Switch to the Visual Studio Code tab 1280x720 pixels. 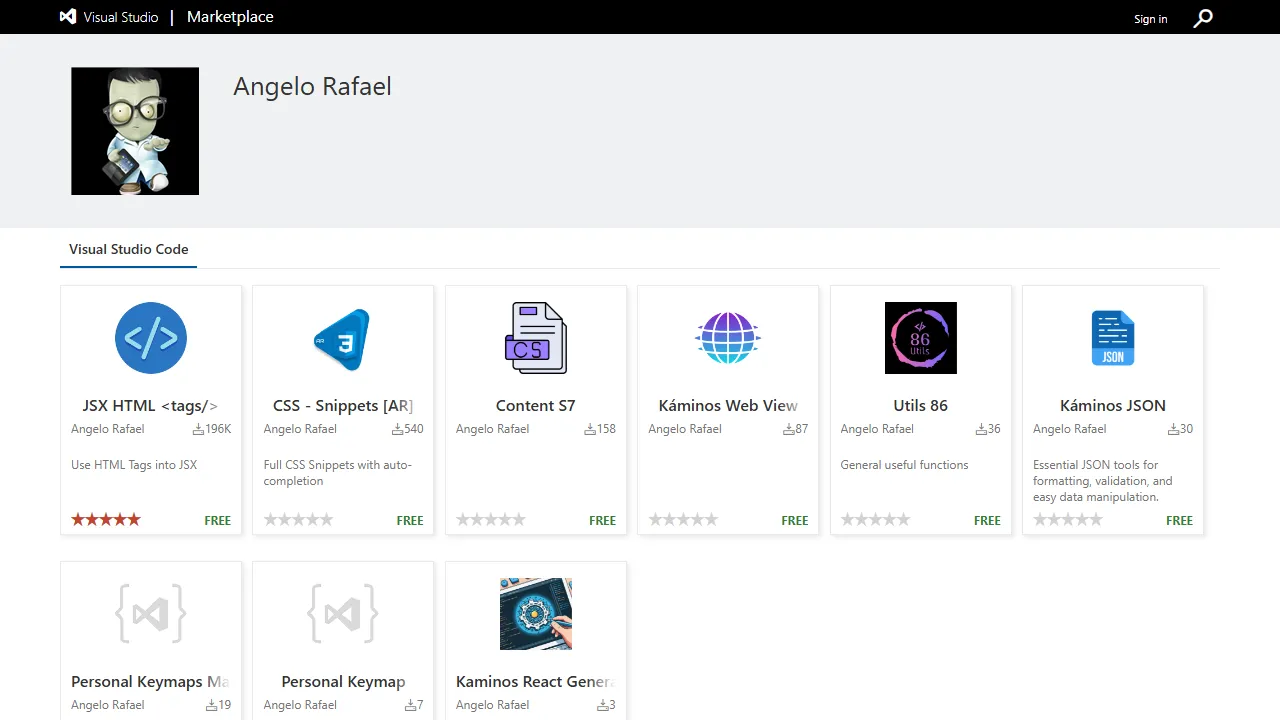pos(128,249)
